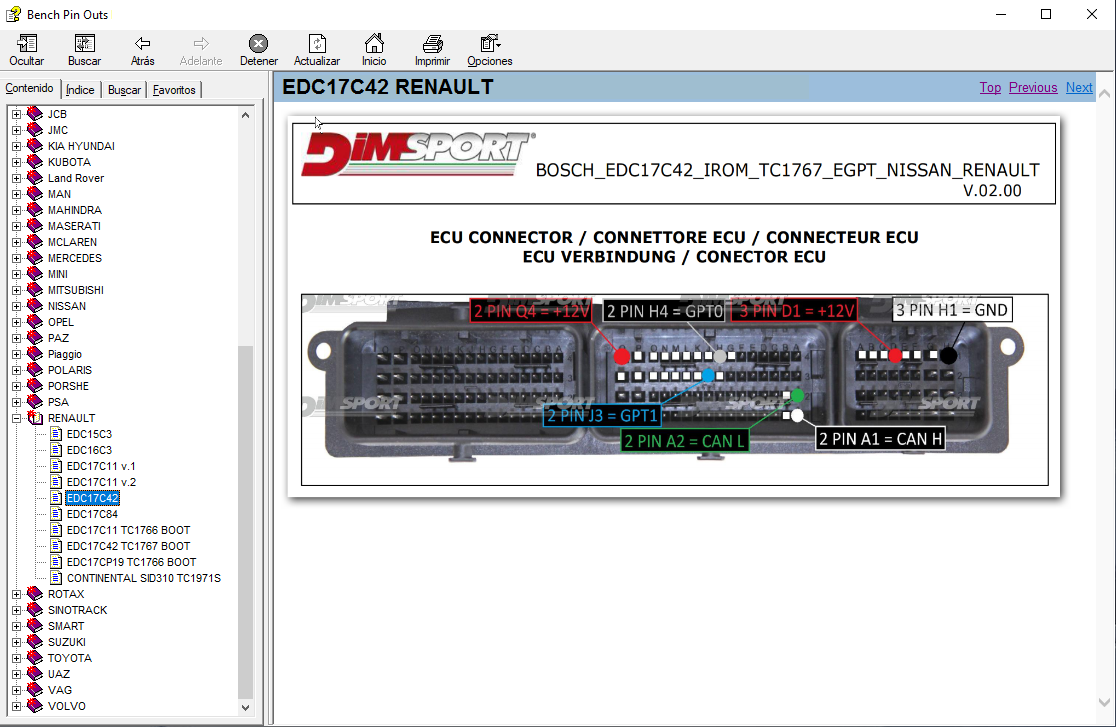Screen dimensions: 1116x727
Task: Click the EDC17C84 document icon
Action: coord(56,514)
